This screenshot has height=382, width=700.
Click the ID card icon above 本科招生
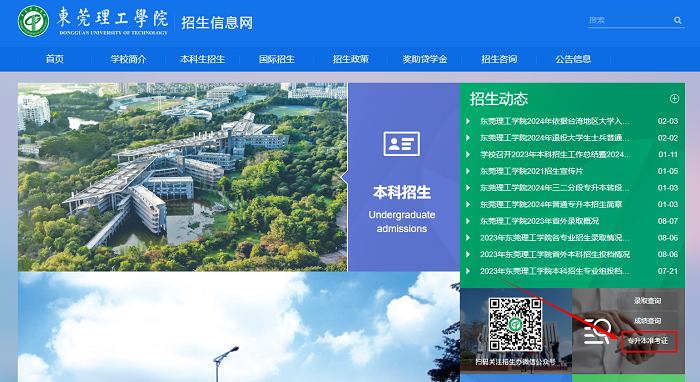[402, 144]
